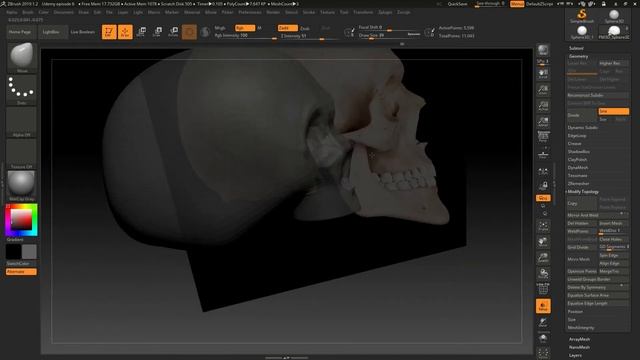Click the Zoom3D view icon
This screenshot has width=640, height=360.
coord(543,258)
